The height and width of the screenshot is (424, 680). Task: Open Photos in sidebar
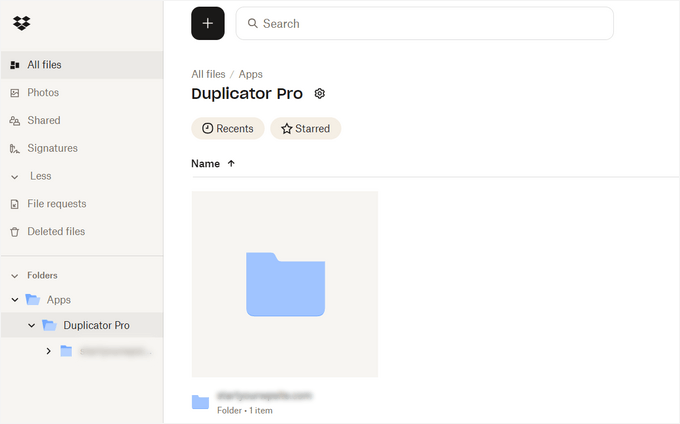pos(82,93)
